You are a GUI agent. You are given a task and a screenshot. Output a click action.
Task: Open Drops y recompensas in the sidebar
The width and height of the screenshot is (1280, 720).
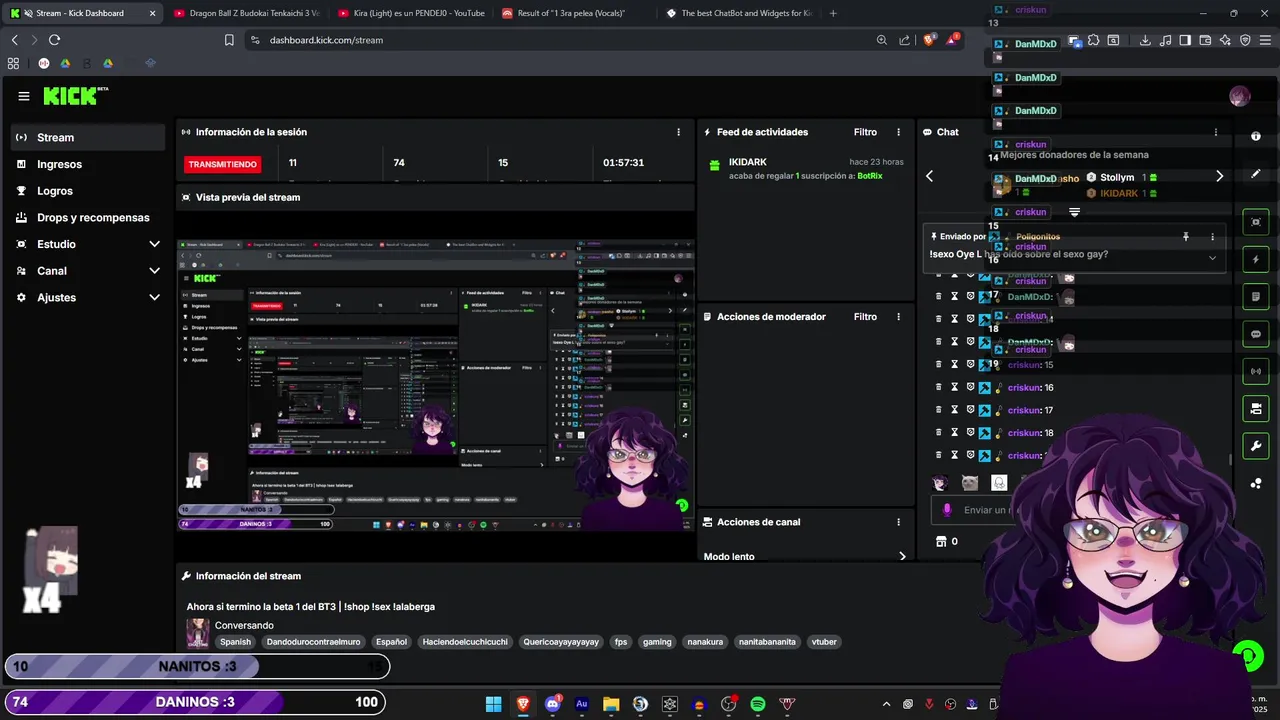pyautogui.click(x=88, y=217)
